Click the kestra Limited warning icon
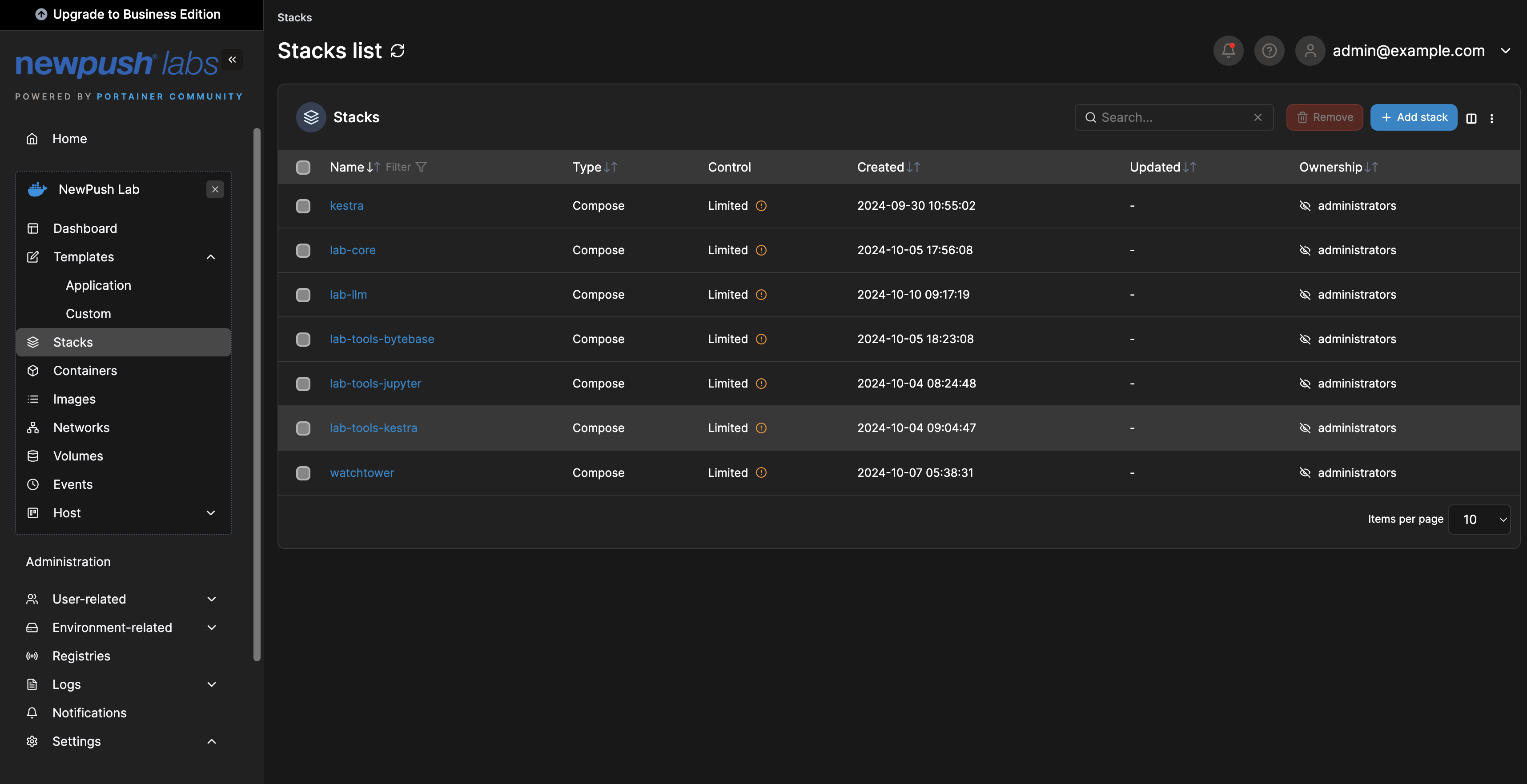 click(761, 206)
